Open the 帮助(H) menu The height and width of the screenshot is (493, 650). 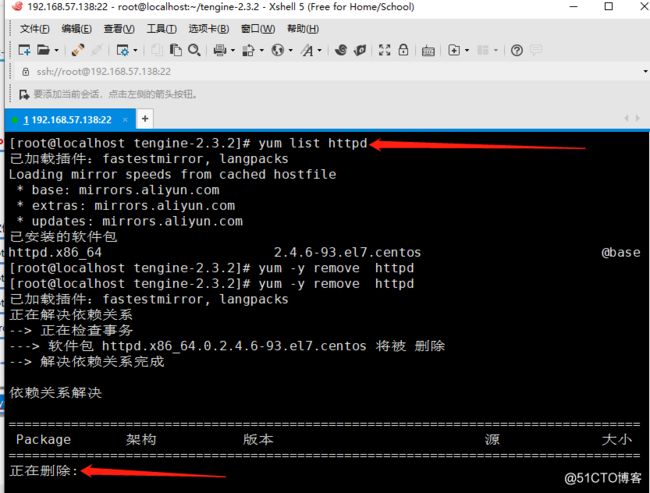pyautogui.click(x=303, y=29)
